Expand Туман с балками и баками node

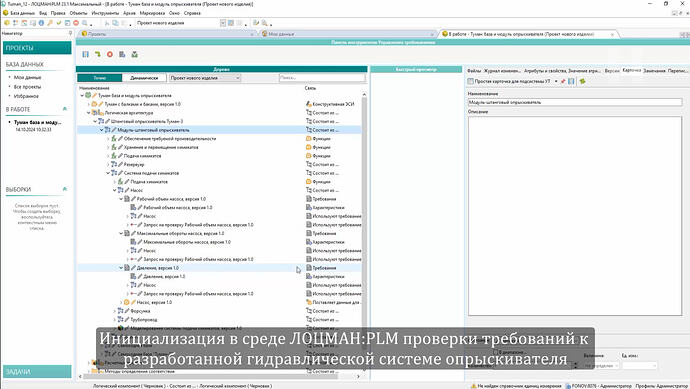coord(89,104)
